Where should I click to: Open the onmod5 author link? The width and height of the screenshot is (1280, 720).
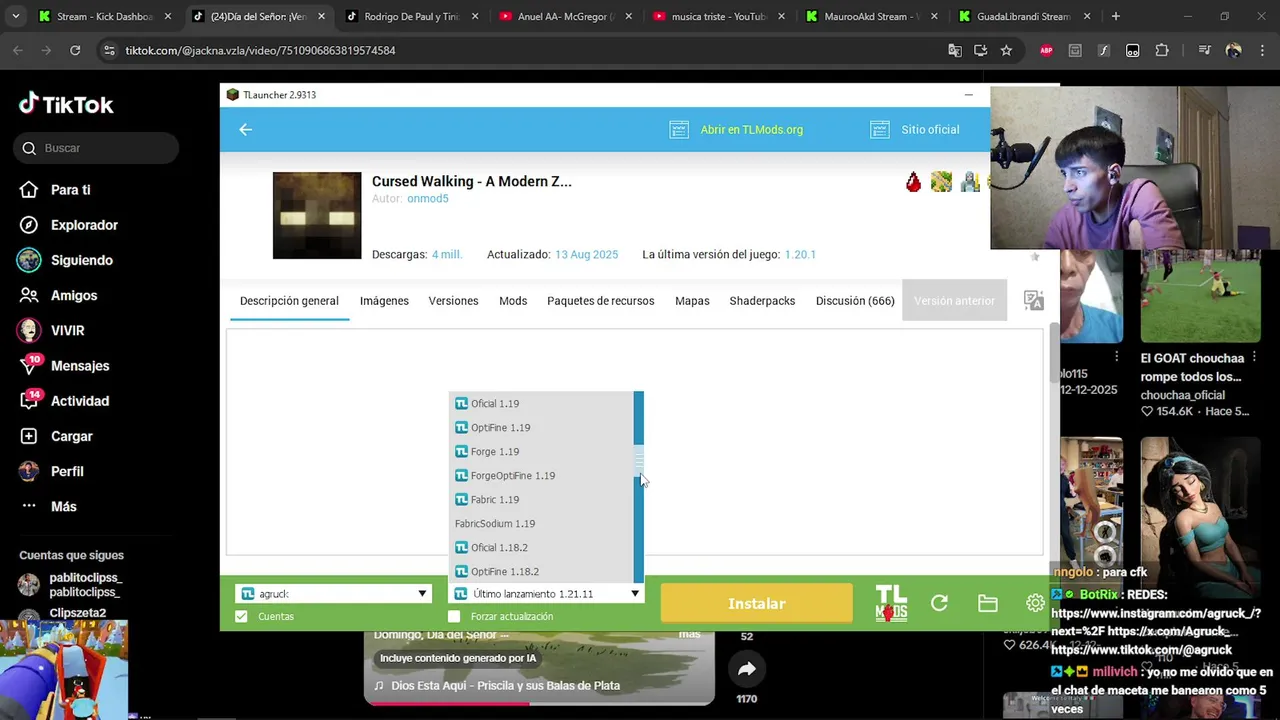[x=427, y=199]
